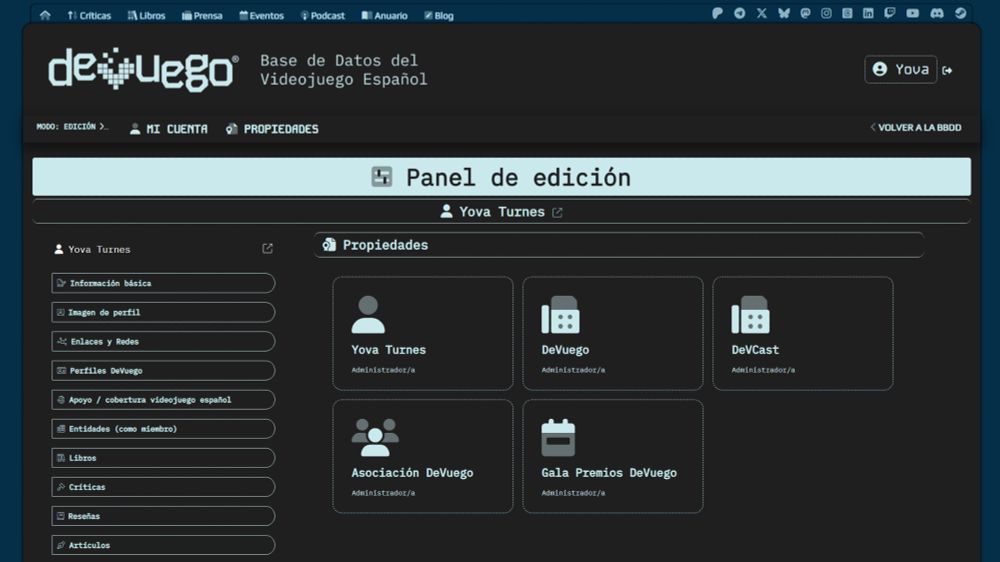Click Administrador/a label on DeVCast card

pos(763,370)
